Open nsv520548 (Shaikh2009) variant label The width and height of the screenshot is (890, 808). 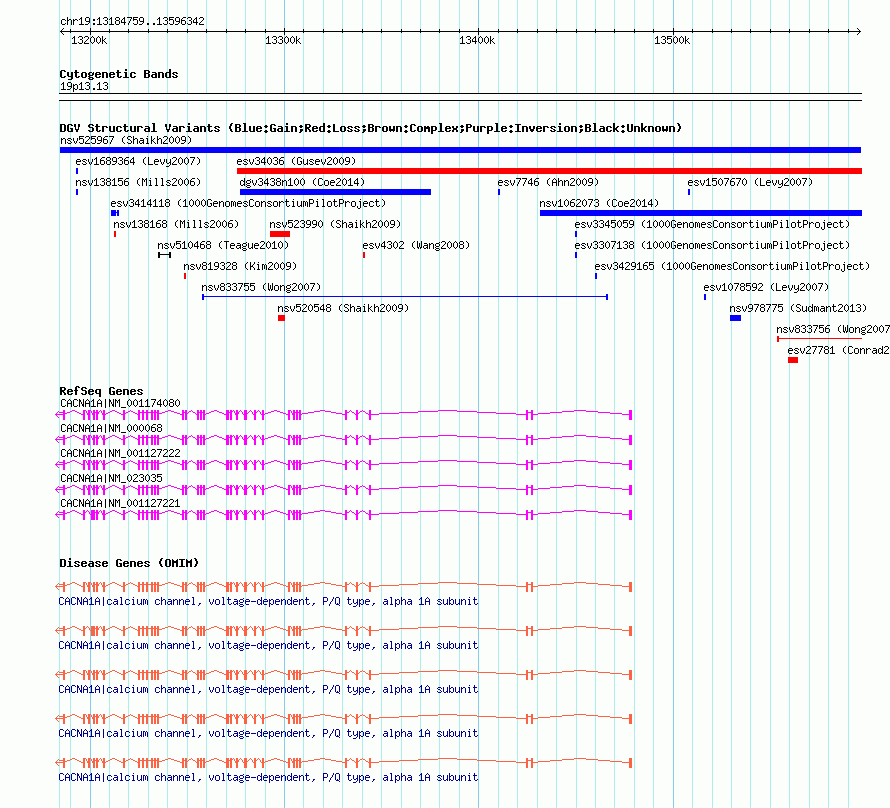tap(343, 308)
